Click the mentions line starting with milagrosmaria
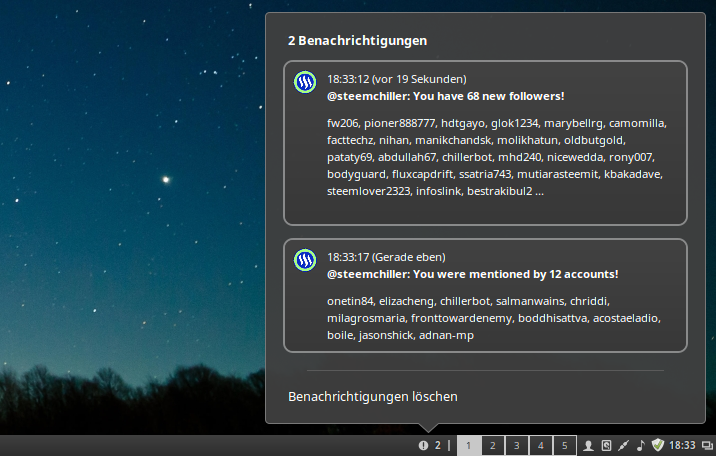This screenshot has width=716, height=456. (x=494, y=318)
